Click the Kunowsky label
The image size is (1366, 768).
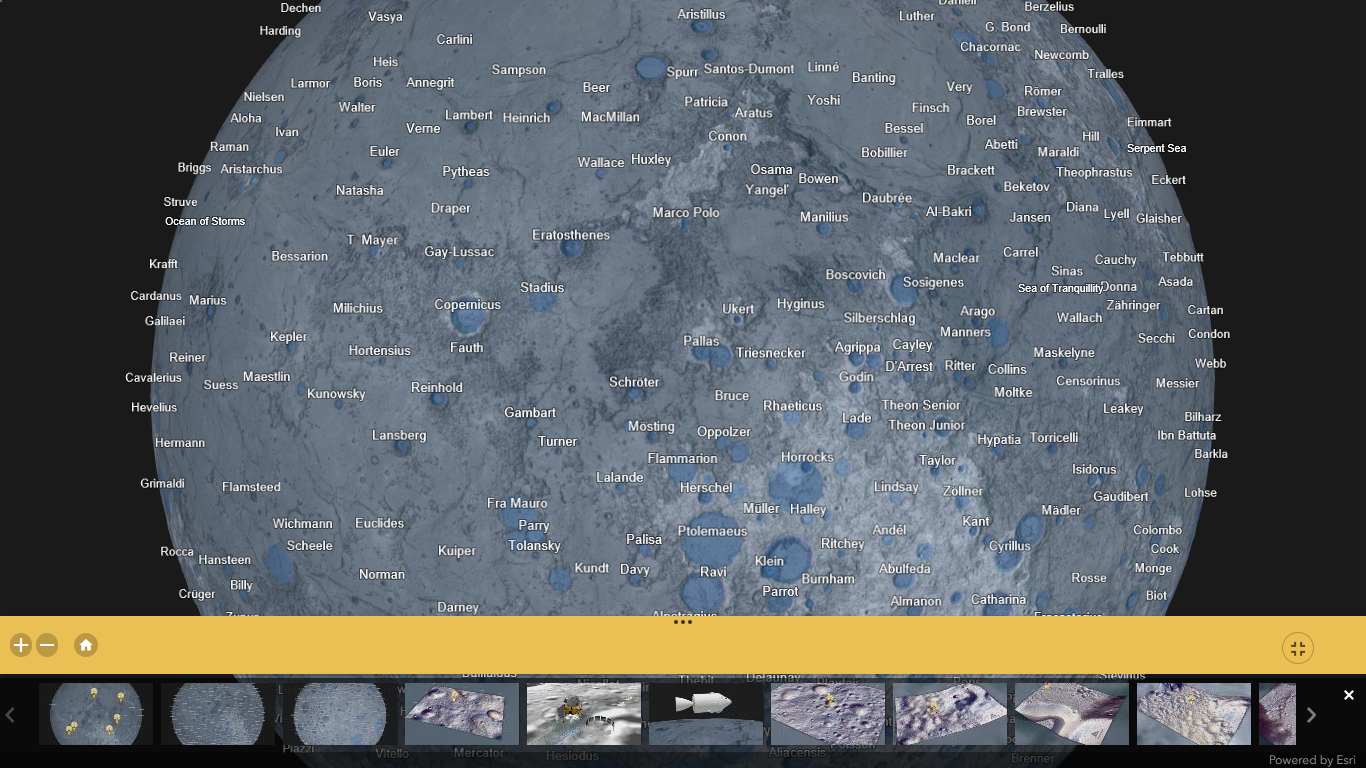[336, 394]
